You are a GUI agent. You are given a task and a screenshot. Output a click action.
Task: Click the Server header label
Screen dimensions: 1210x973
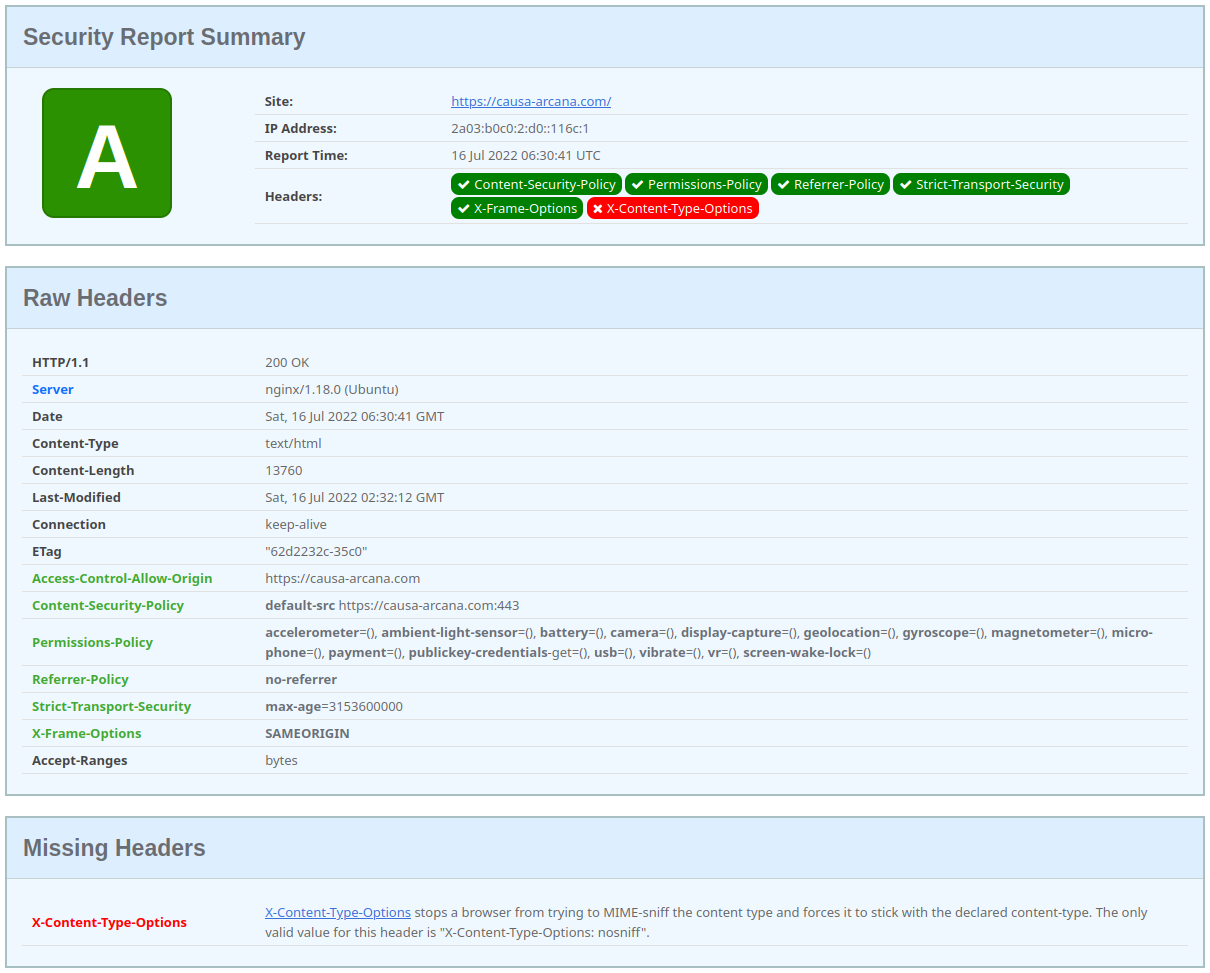click(53, 389)
